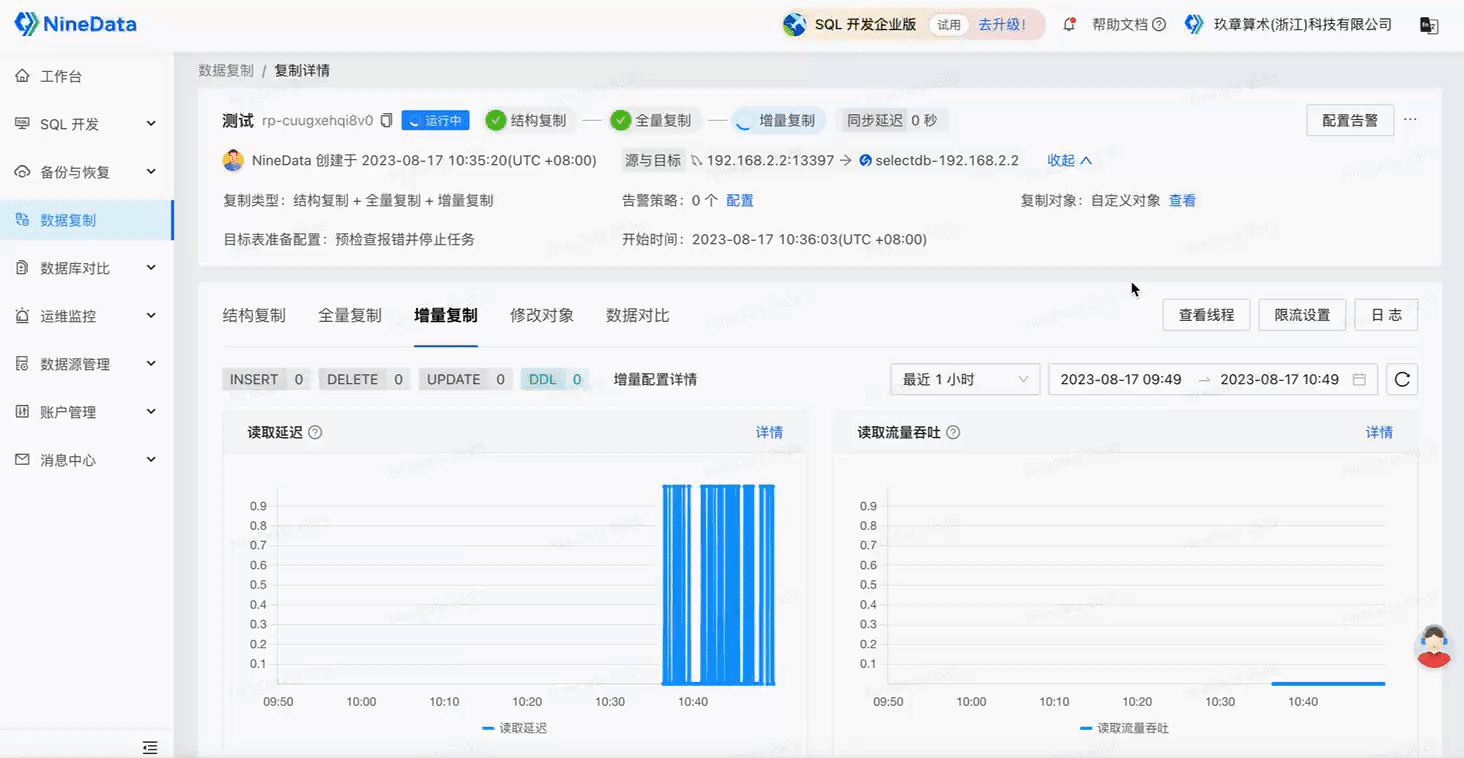Open the notification bell
Viewport: 1464px width, 758px height.
[1069, 24]
